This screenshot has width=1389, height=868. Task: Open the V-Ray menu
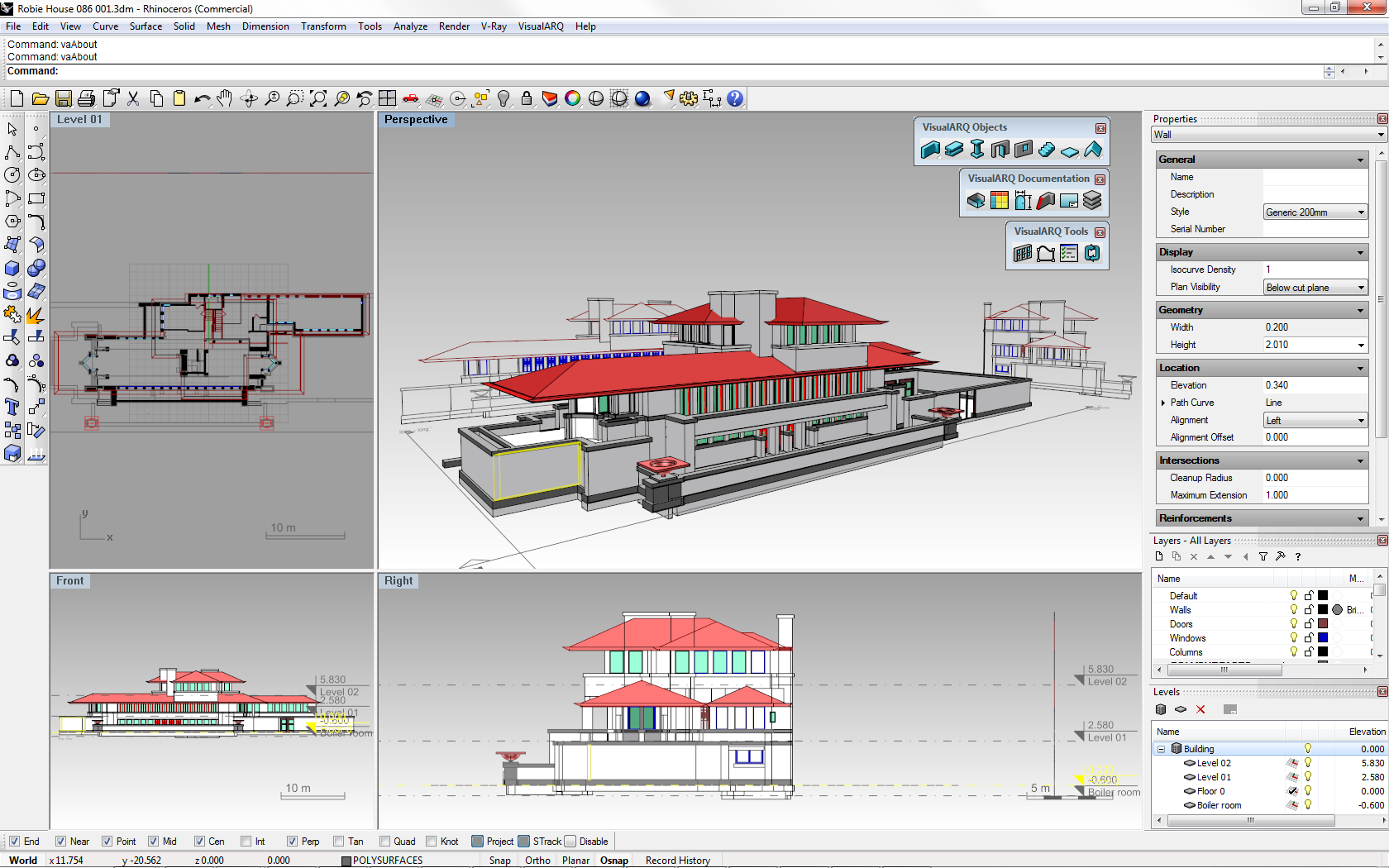pyautogui.click(x=494, y=26)
